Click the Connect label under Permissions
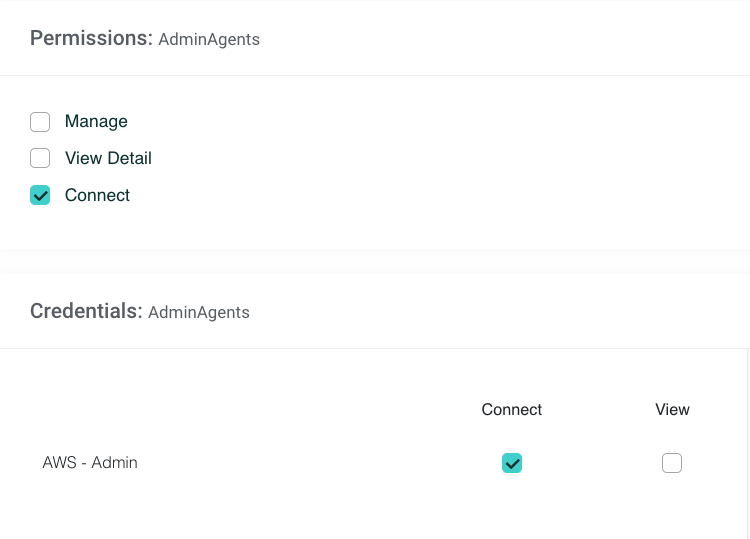Screen dimensions: 750x539 pyautogui.click(x=97, y=195)
